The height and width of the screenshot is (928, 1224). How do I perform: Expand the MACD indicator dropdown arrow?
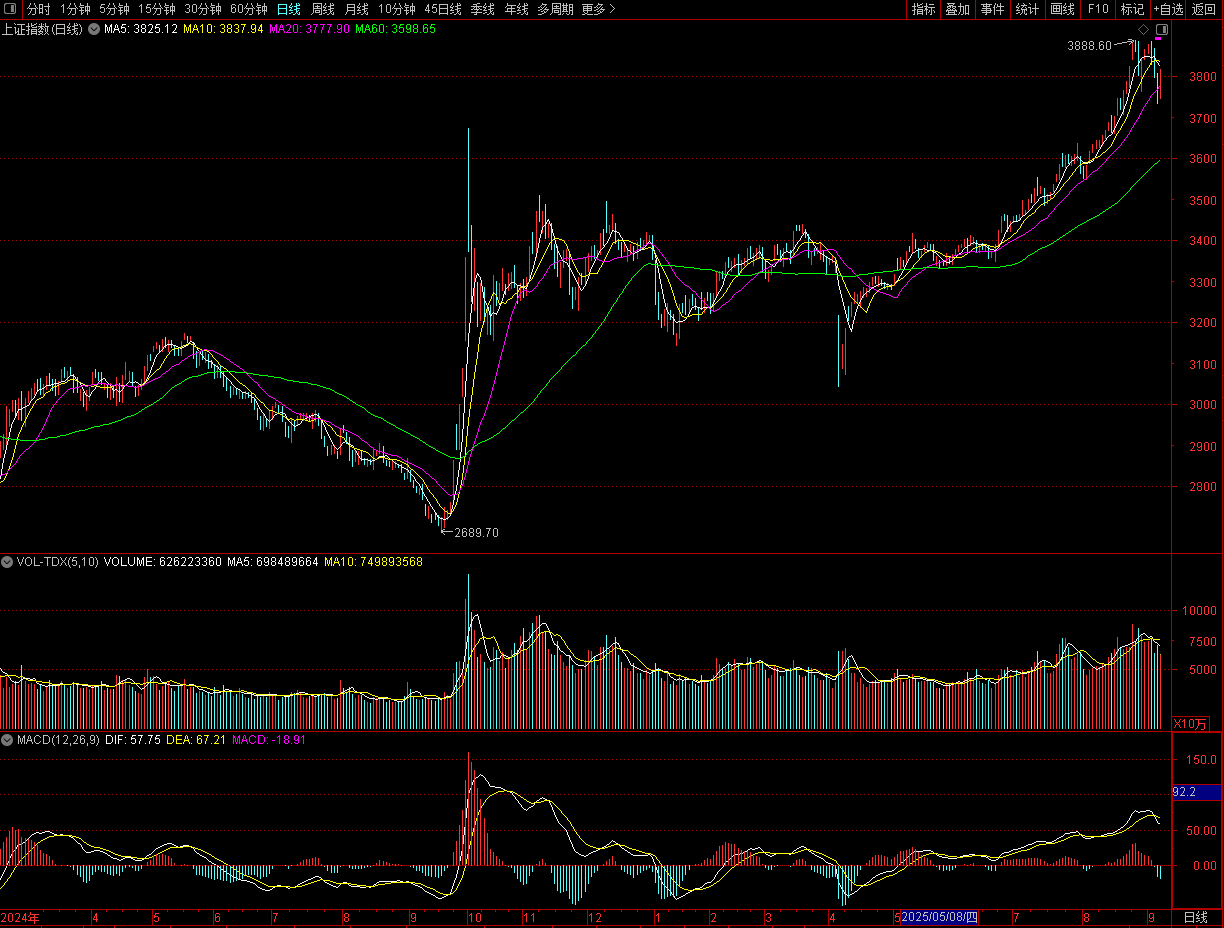click(x=7, y=740)
